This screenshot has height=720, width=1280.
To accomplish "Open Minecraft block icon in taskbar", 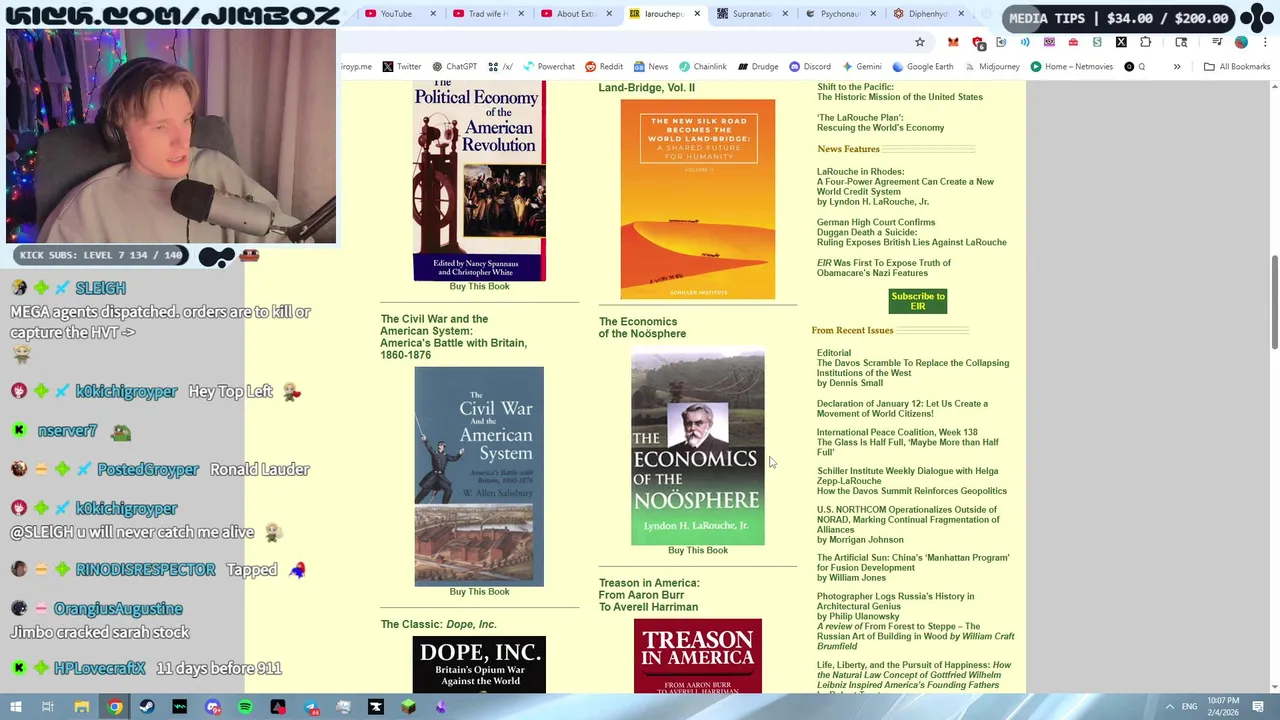I will [x=409, y=707].
